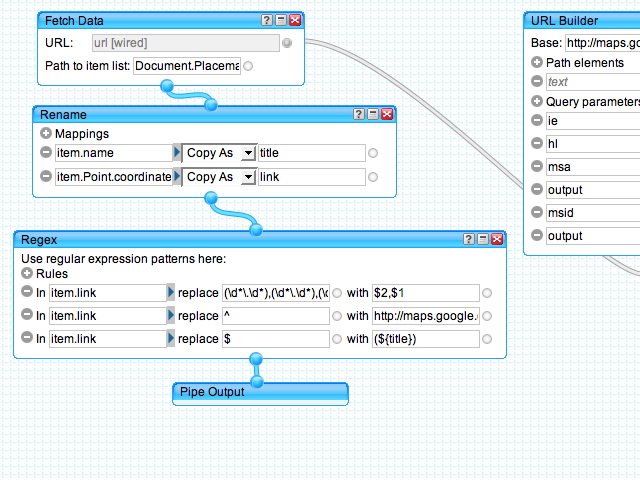Click the Path to item list field
The width and height of the screenshot is (640, 480).
tap(186, 66)
